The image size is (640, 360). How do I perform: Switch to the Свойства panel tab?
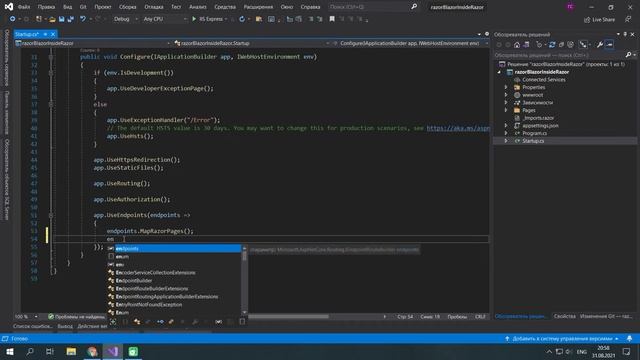[564, 316]
